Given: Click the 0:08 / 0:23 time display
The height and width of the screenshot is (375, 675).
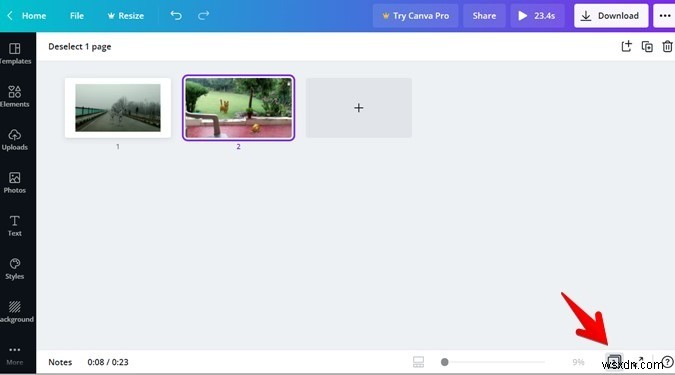Looking at the screenshot, I should (x=108, y=362).
